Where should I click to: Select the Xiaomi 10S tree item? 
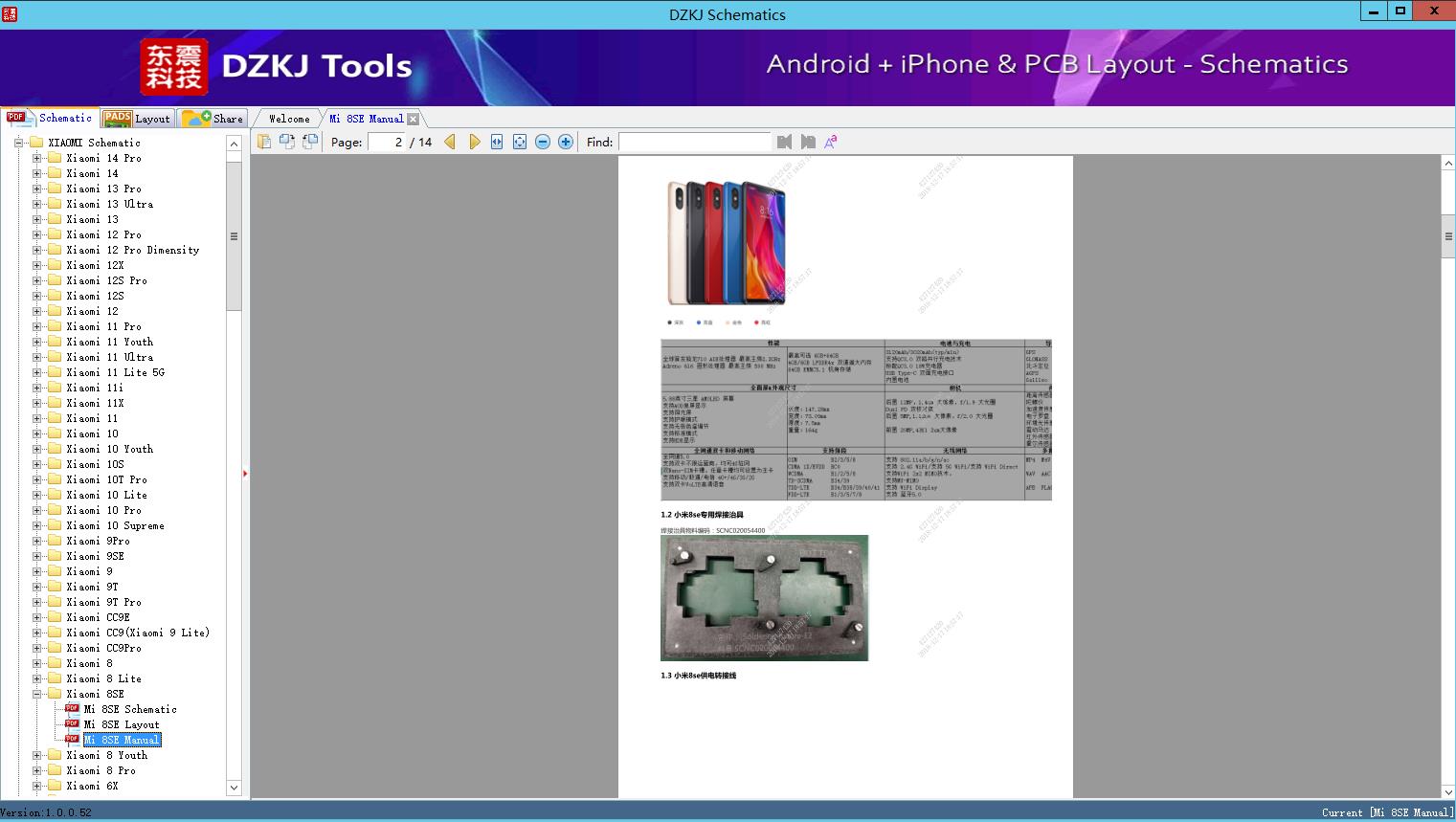pos(96,464)
